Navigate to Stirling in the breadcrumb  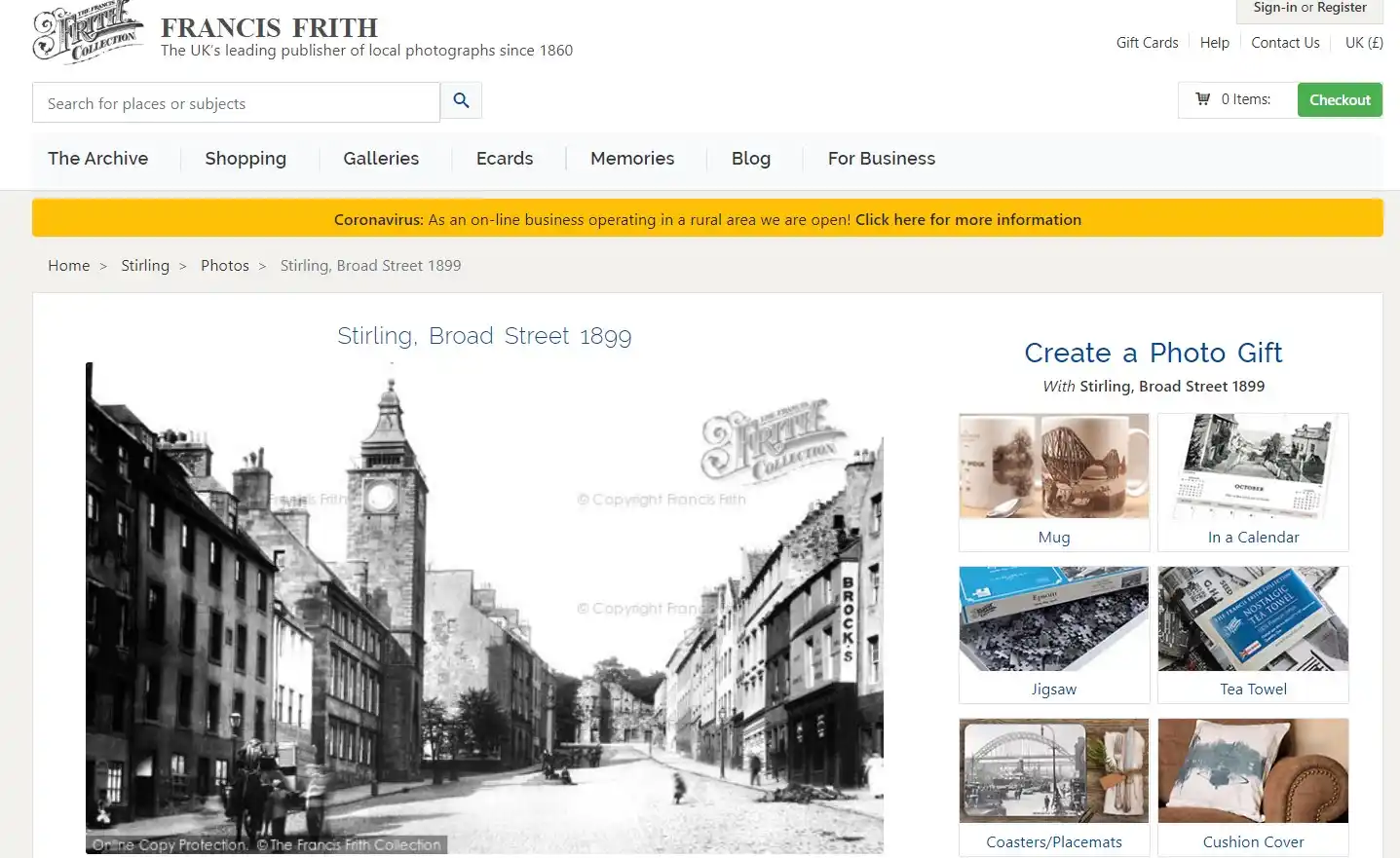[x=145, y=266]
